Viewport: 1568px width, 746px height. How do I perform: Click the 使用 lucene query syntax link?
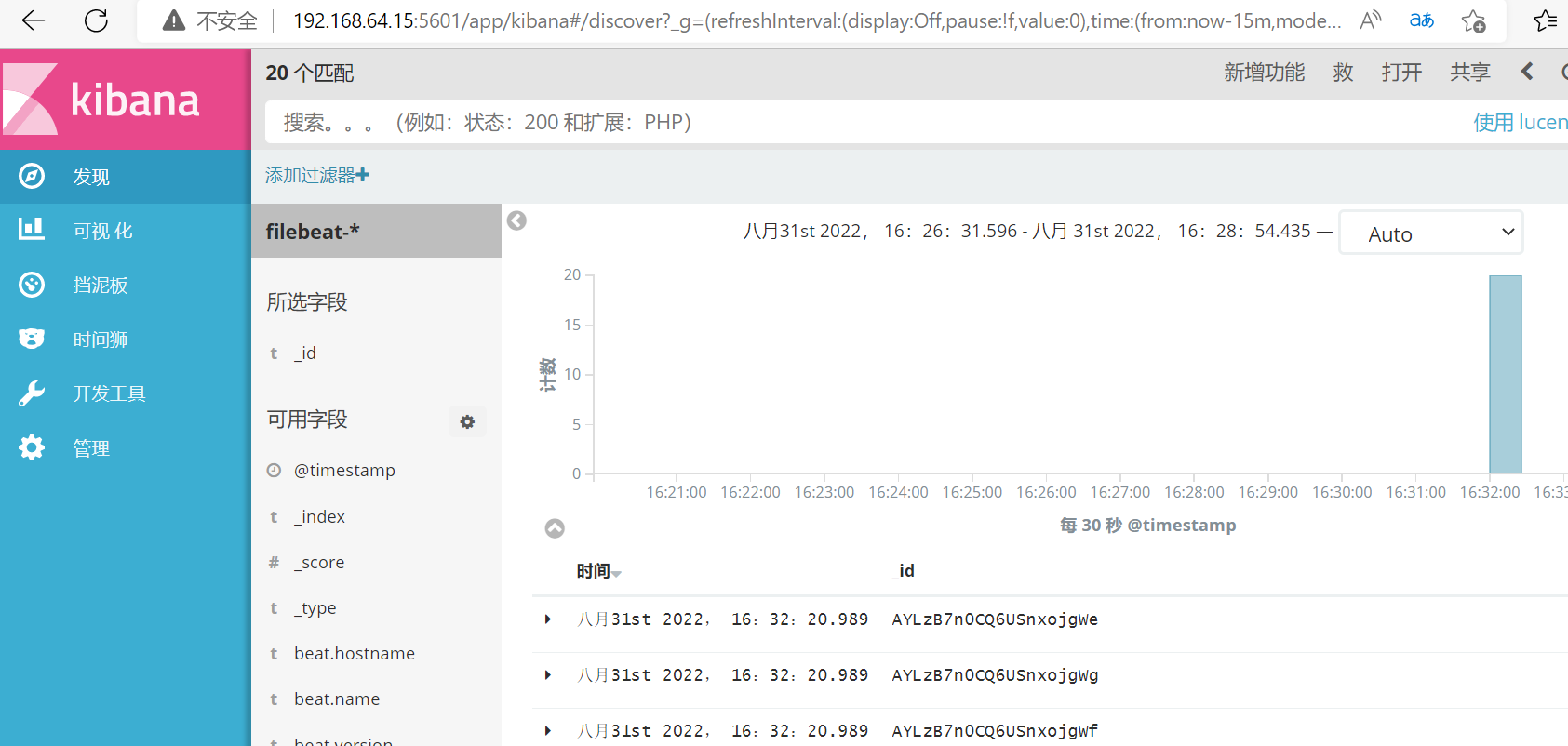[x=1521, y=122]
